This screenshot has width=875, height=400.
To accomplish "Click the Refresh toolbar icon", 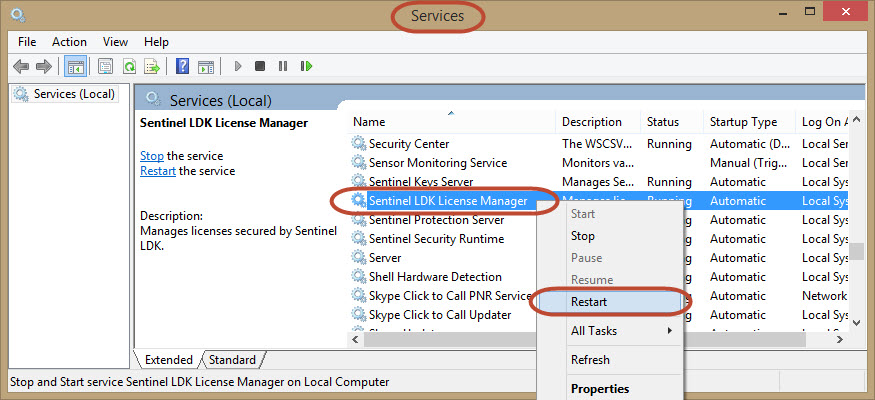I will [129, 67].
